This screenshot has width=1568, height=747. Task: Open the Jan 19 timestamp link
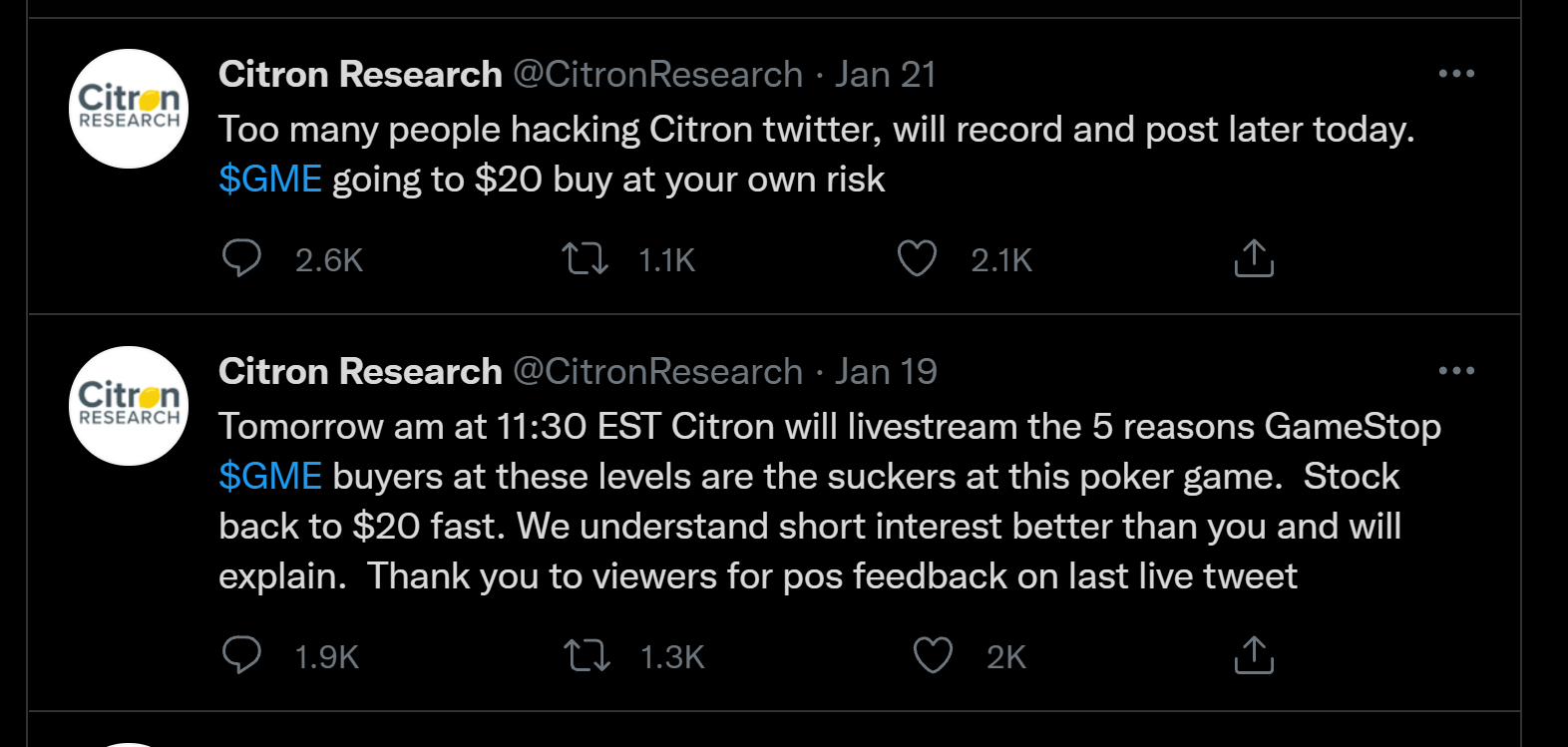[x=886, y=371]
